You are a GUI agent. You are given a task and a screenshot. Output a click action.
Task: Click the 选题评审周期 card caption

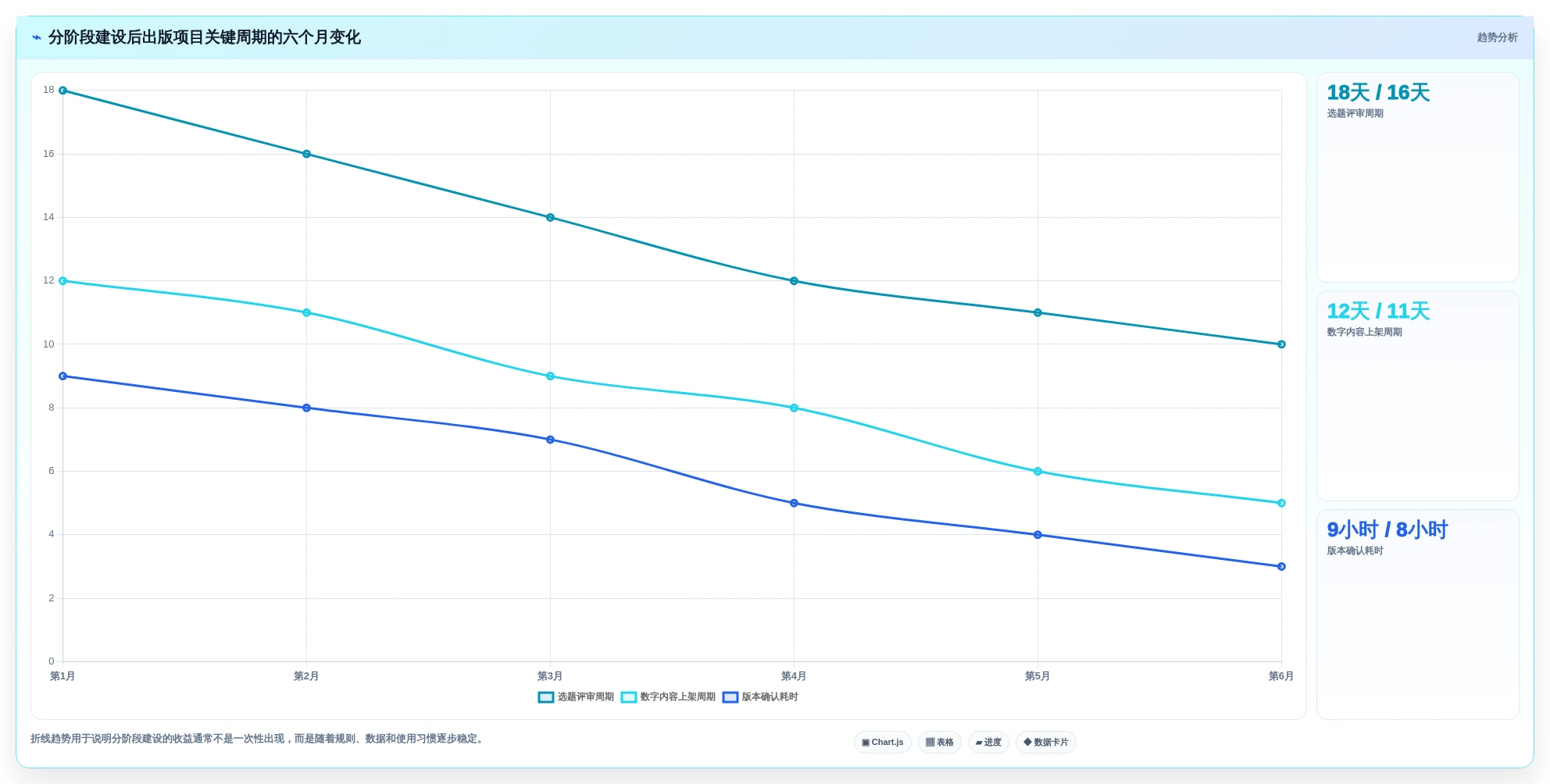(x=1355, y=114)
